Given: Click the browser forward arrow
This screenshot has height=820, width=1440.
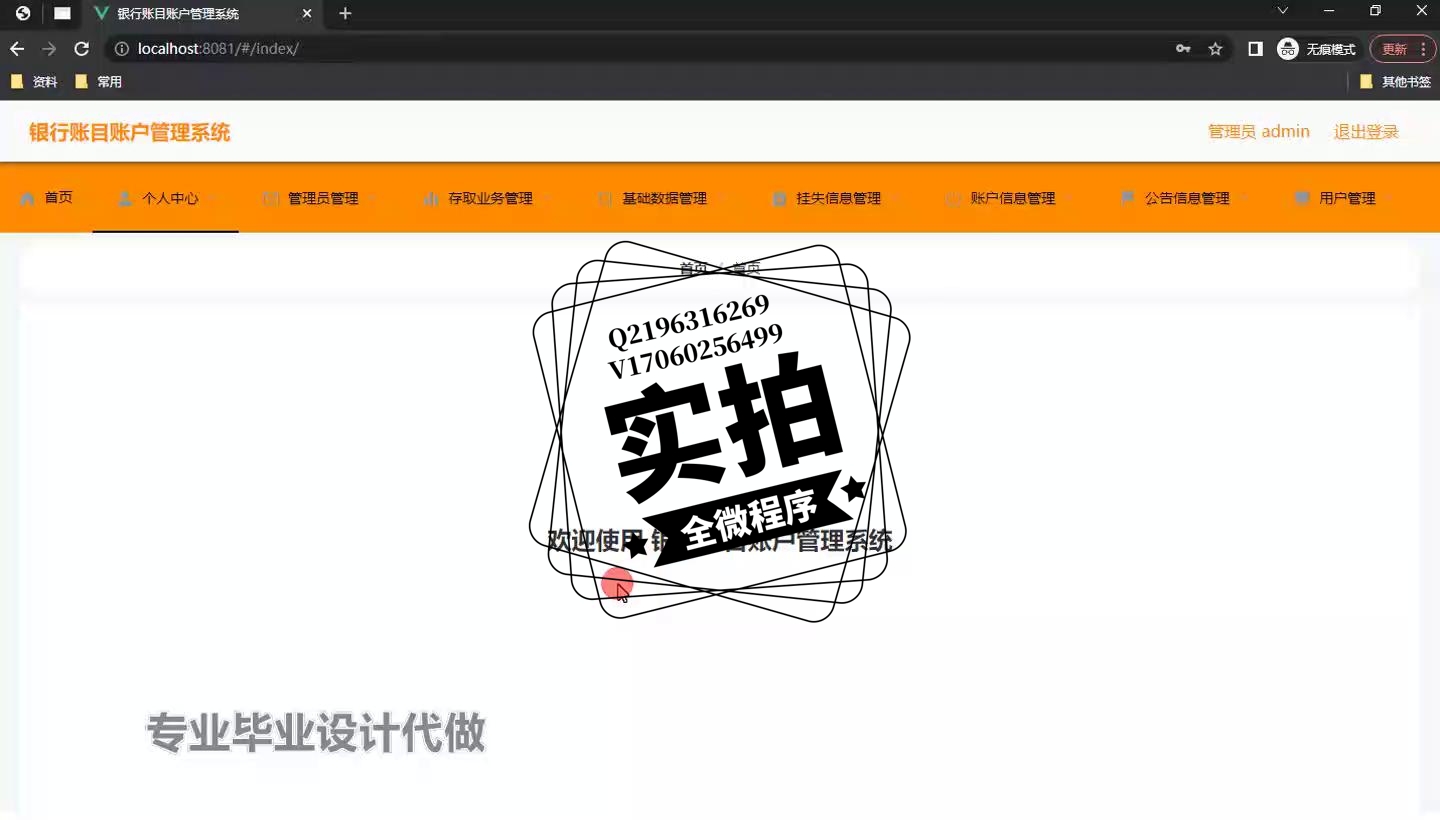Looking at the screenshot, I should coord(49,49).
